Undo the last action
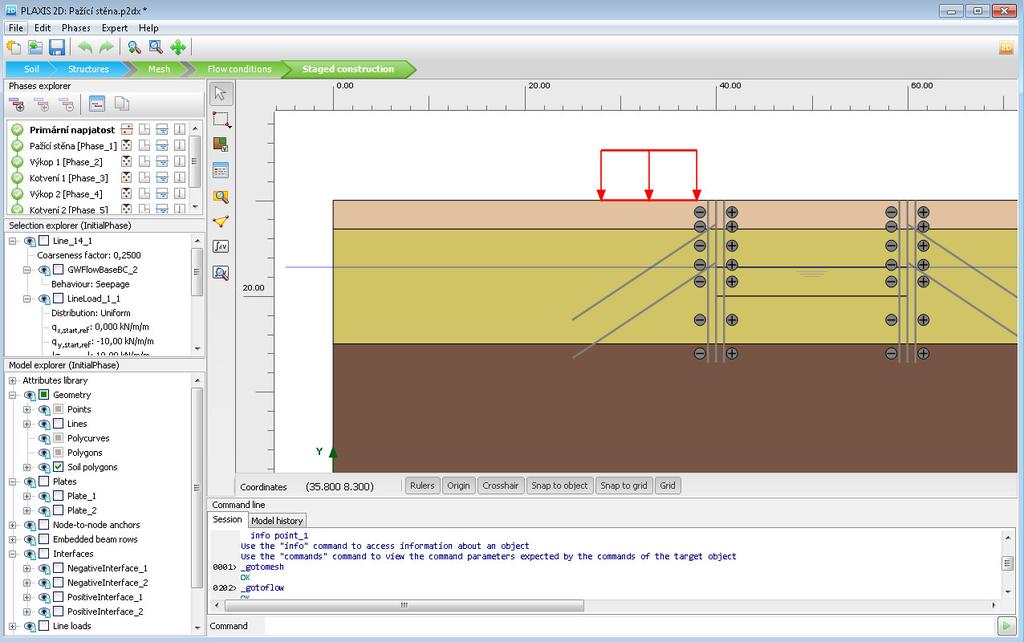 [85, 47]
